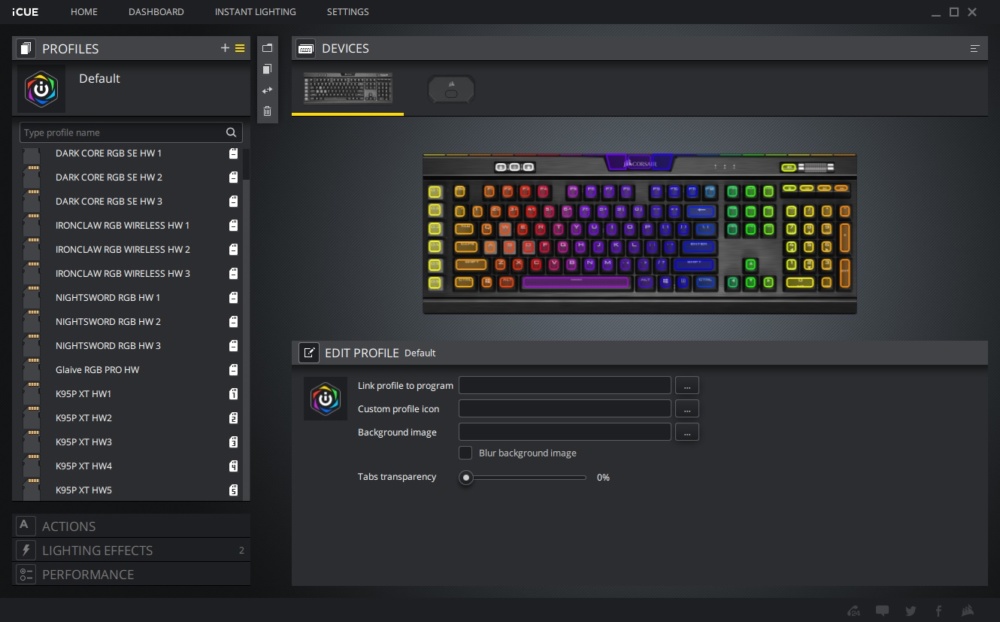Click the Default profile name in the profile list header
Image resolution: width=1000 pixels, height=622 pixels.
[99, 78]
